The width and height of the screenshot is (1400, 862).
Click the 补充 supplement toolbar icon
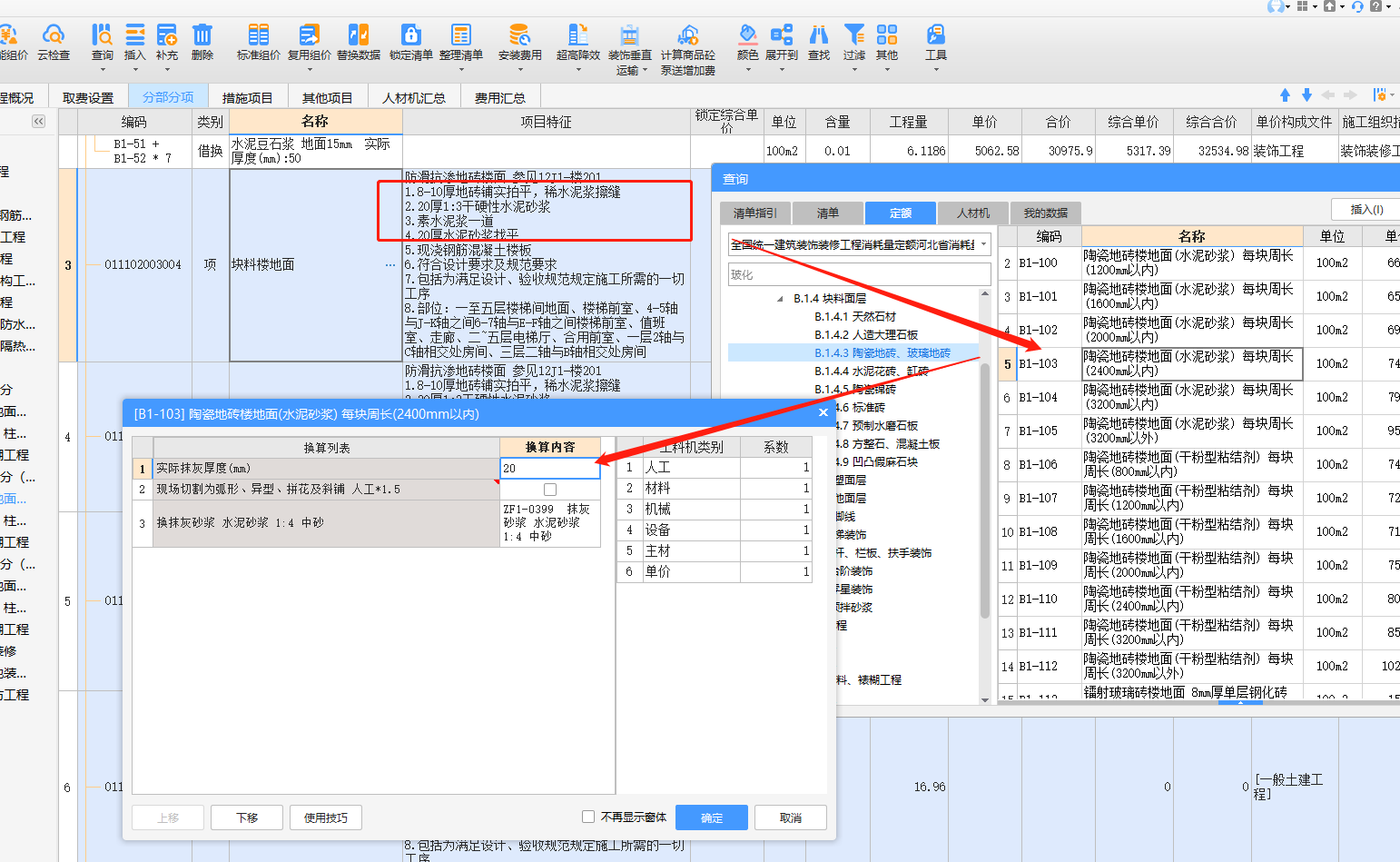[167, 43]
